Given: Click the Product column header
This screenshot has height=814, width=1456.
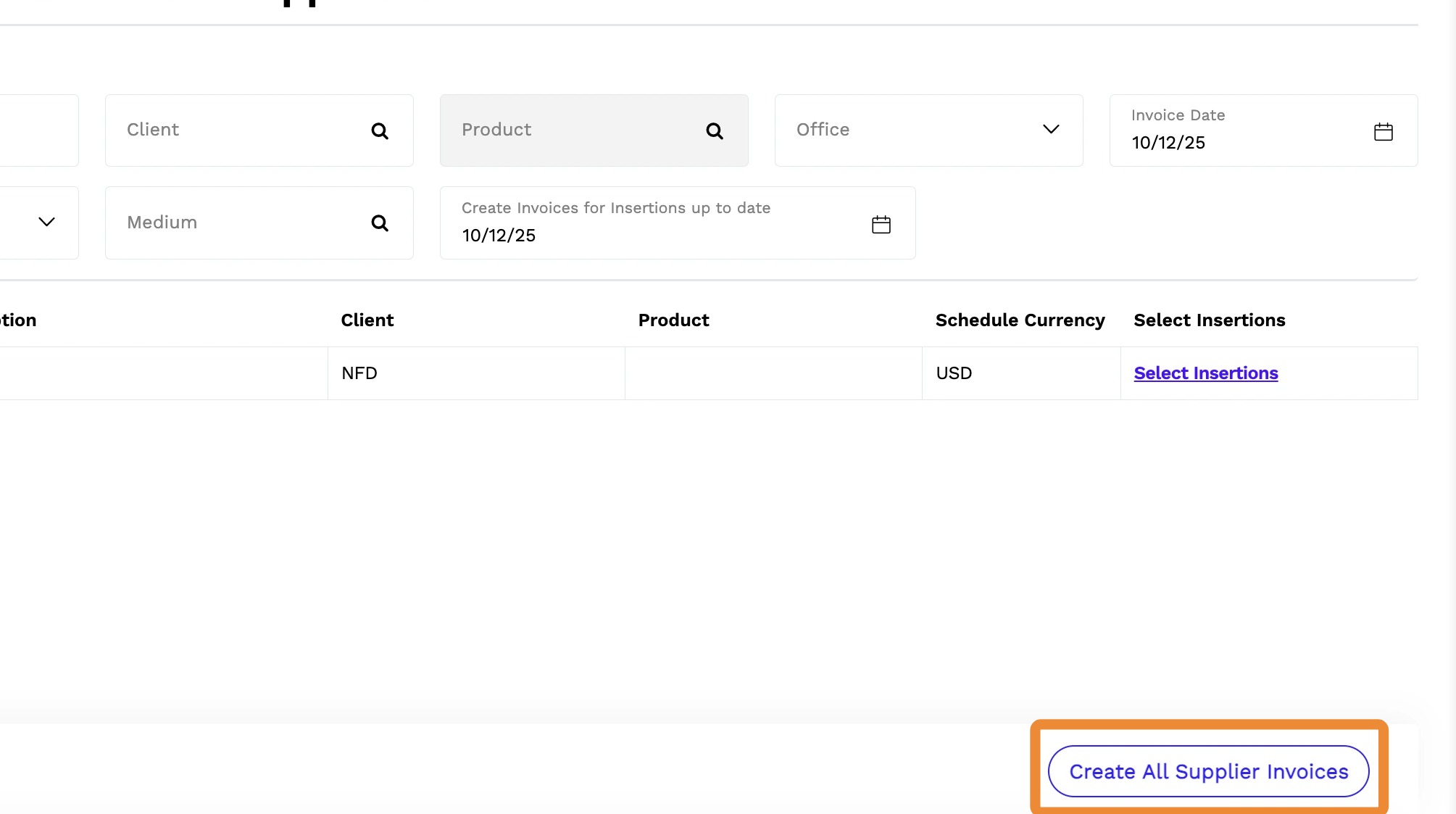Looking at the screenshot, I should [x=673, y=320].
